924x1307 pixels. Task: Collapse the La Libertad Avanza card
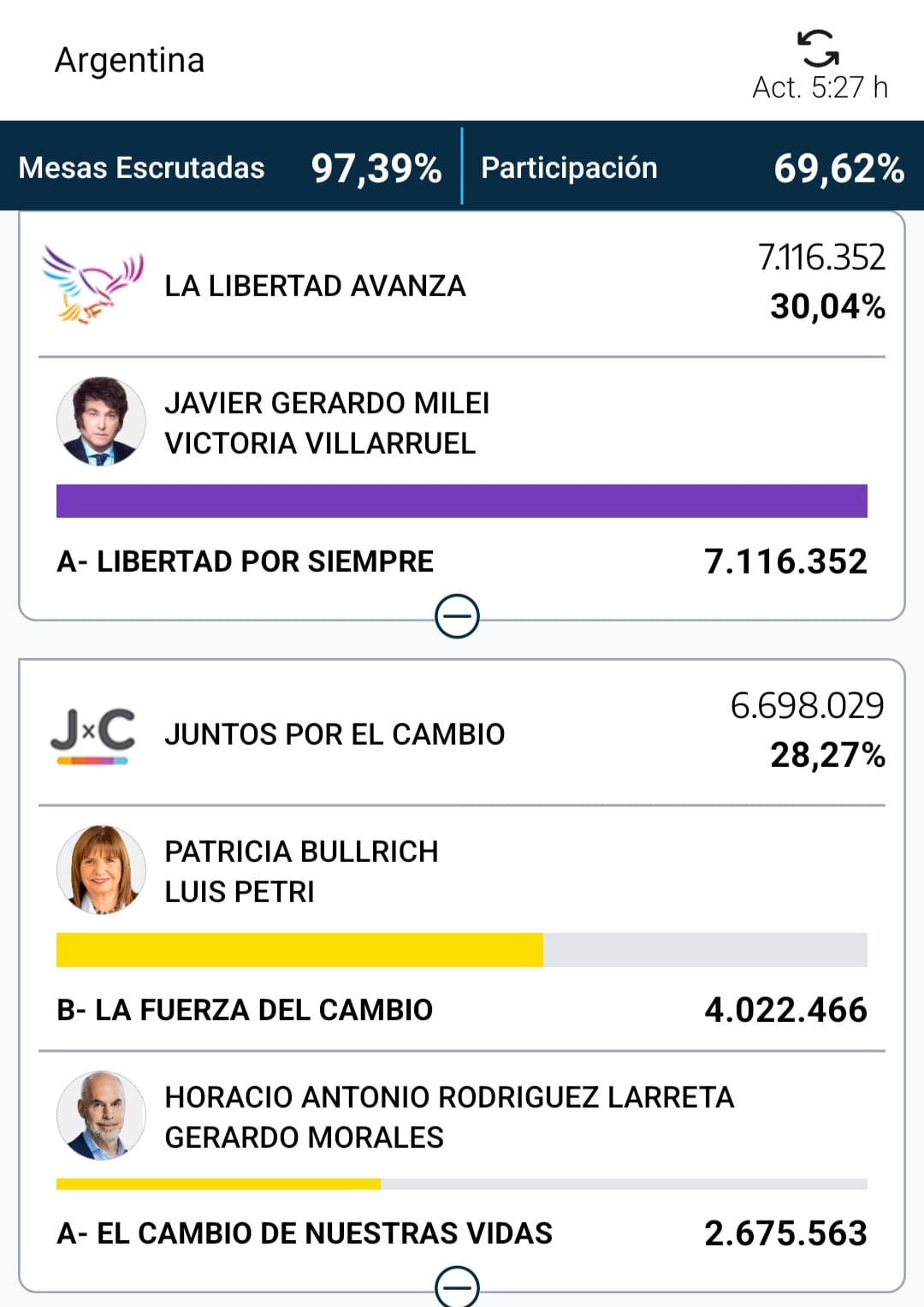[457, 616]
